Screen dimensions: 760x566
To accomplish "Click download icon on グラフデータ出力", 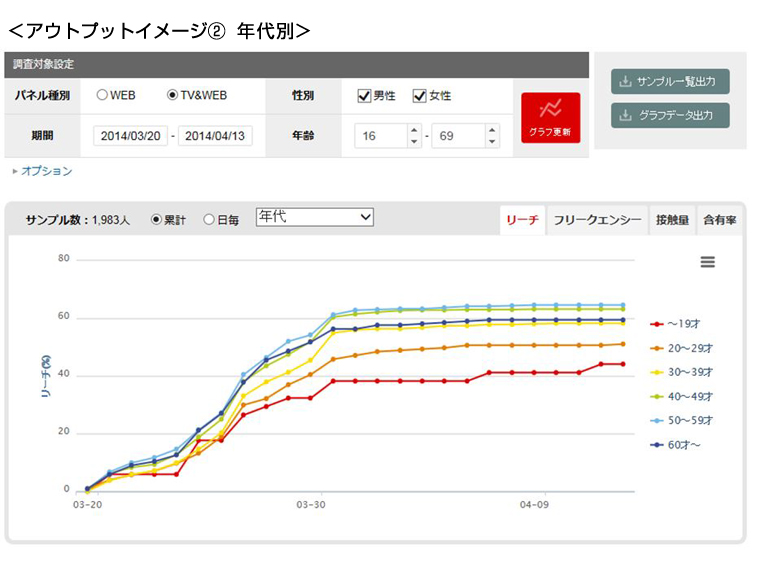I will coord(625,116).
